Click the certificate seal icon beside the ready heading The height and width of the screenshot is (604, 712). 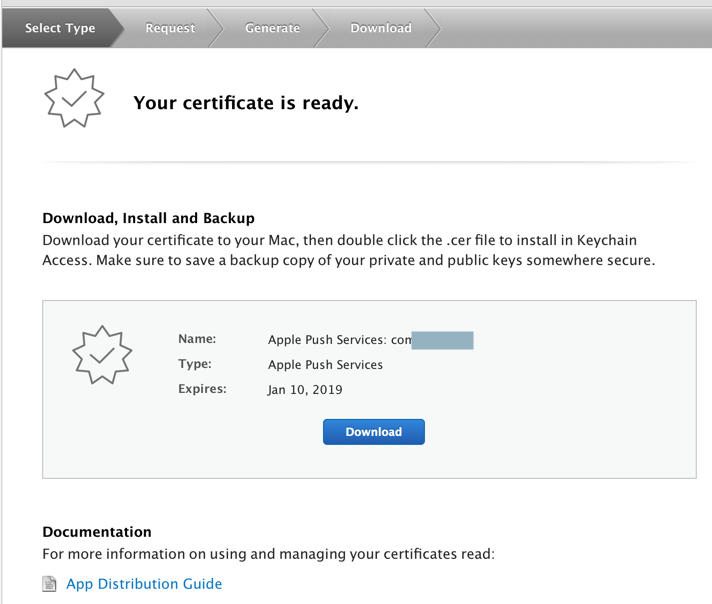(73, 100)
